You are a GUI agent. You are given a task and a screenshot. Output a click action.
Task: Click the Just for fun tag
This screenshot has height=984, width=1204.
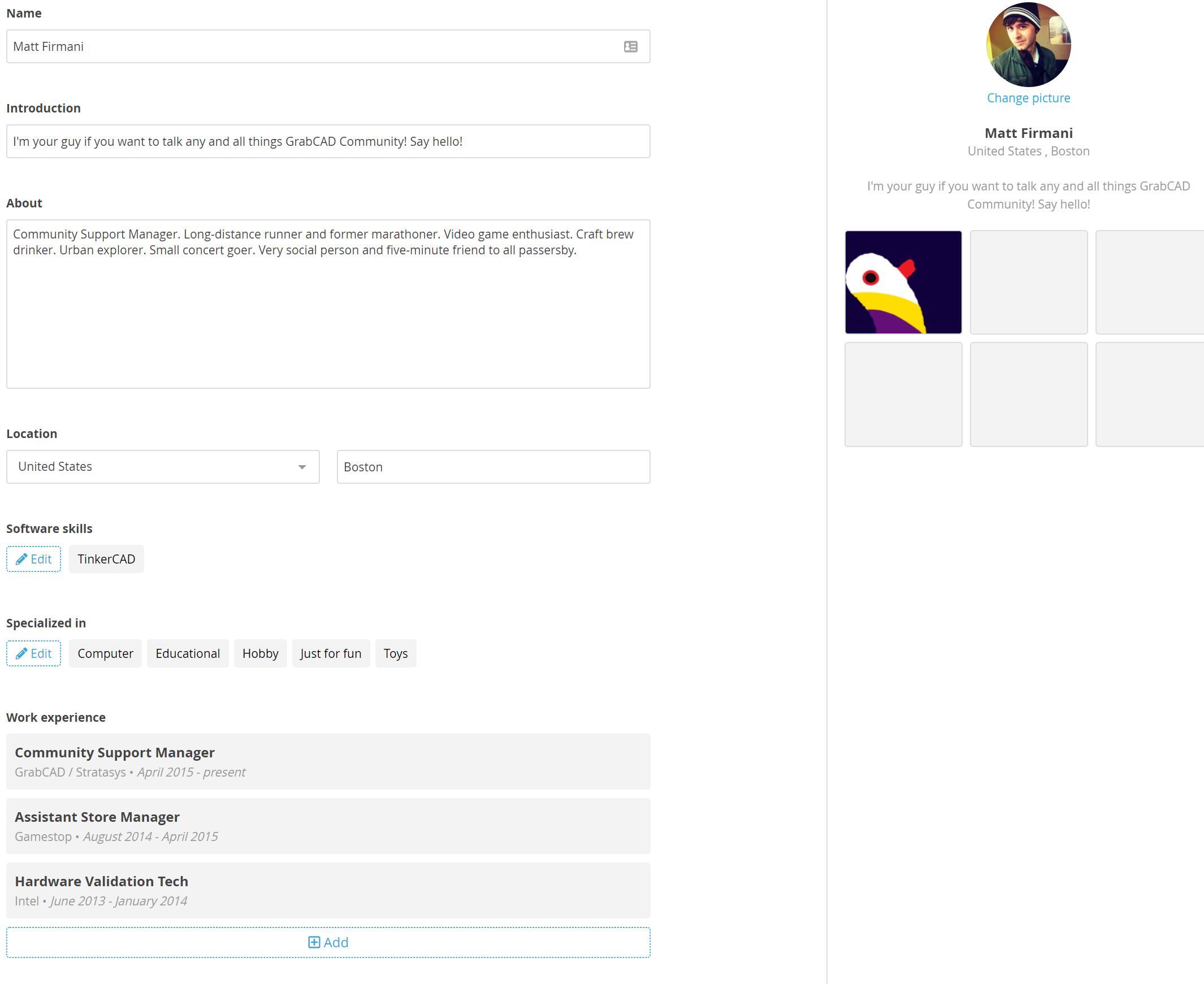point(331,653)
